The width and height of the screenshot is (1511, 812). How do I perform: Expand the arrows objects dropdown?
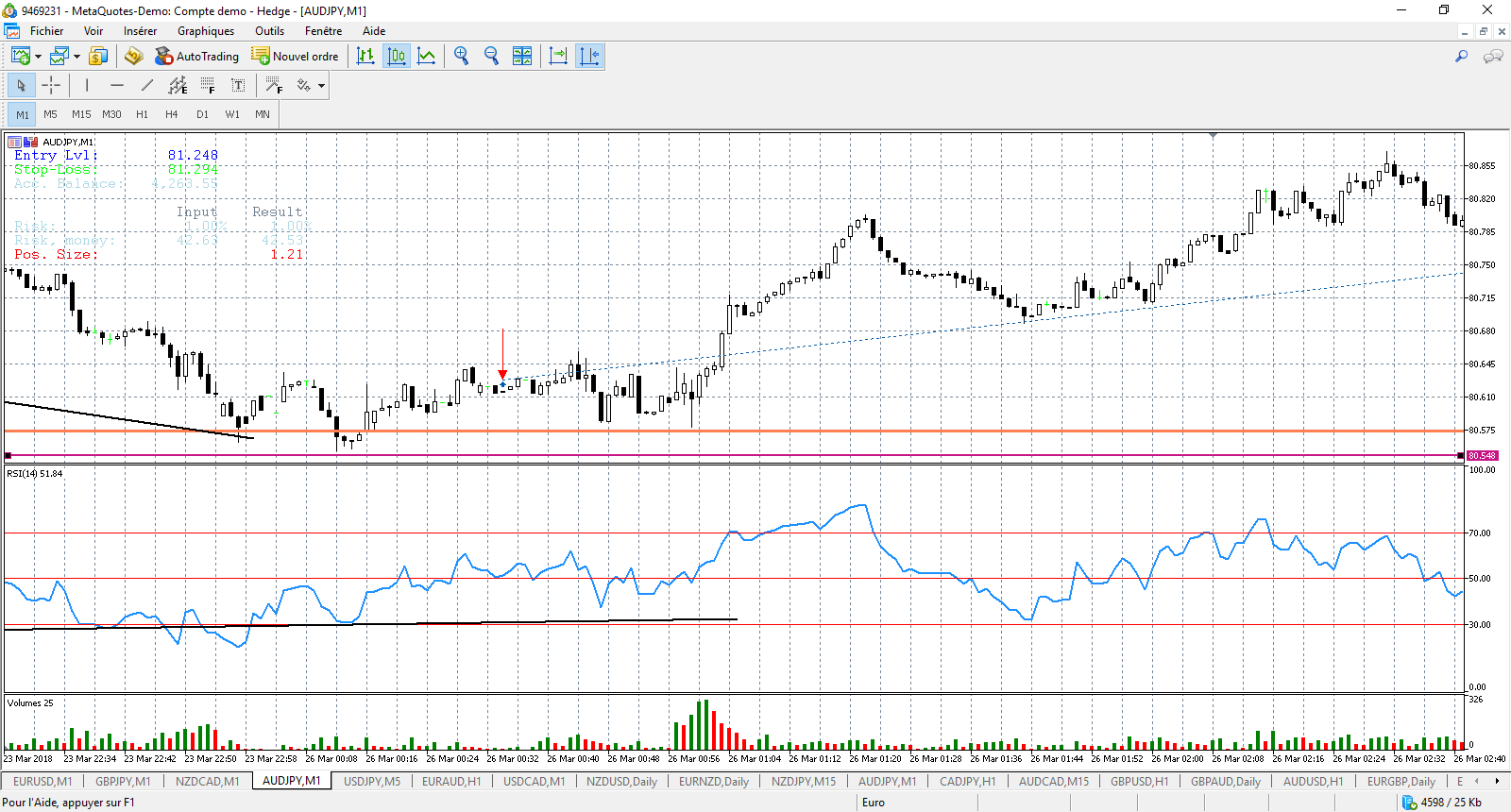coord(321,86)
